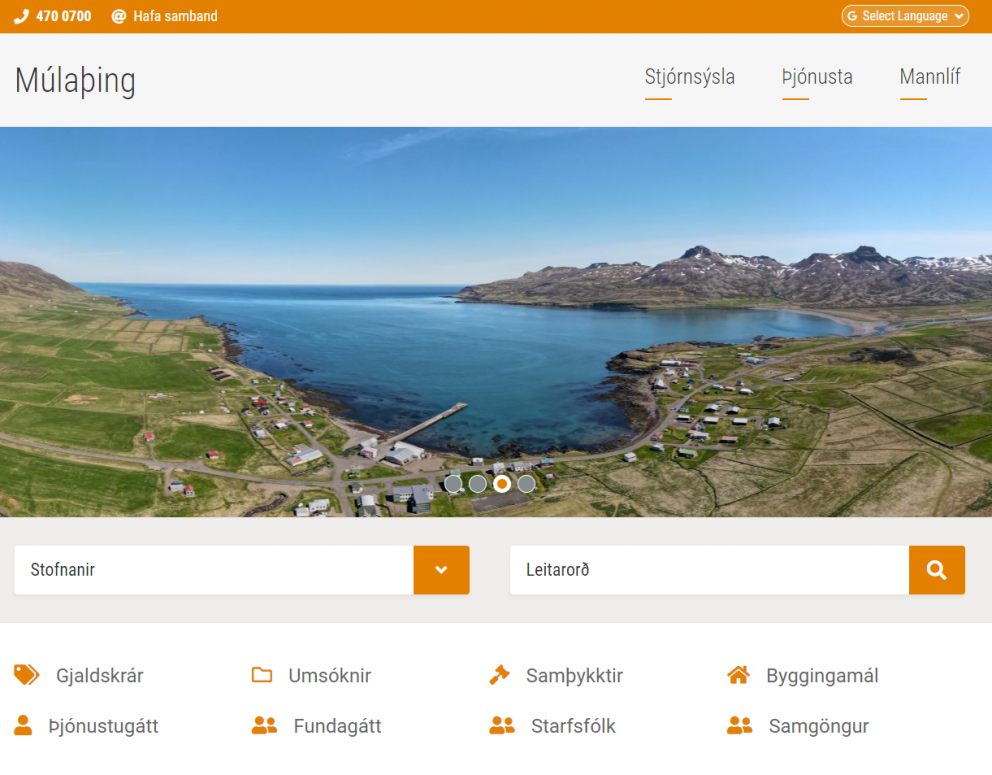Click the Starfsfólk group icon
The width and height of the screenshot is (992, 775).
[x=500, y=725]
